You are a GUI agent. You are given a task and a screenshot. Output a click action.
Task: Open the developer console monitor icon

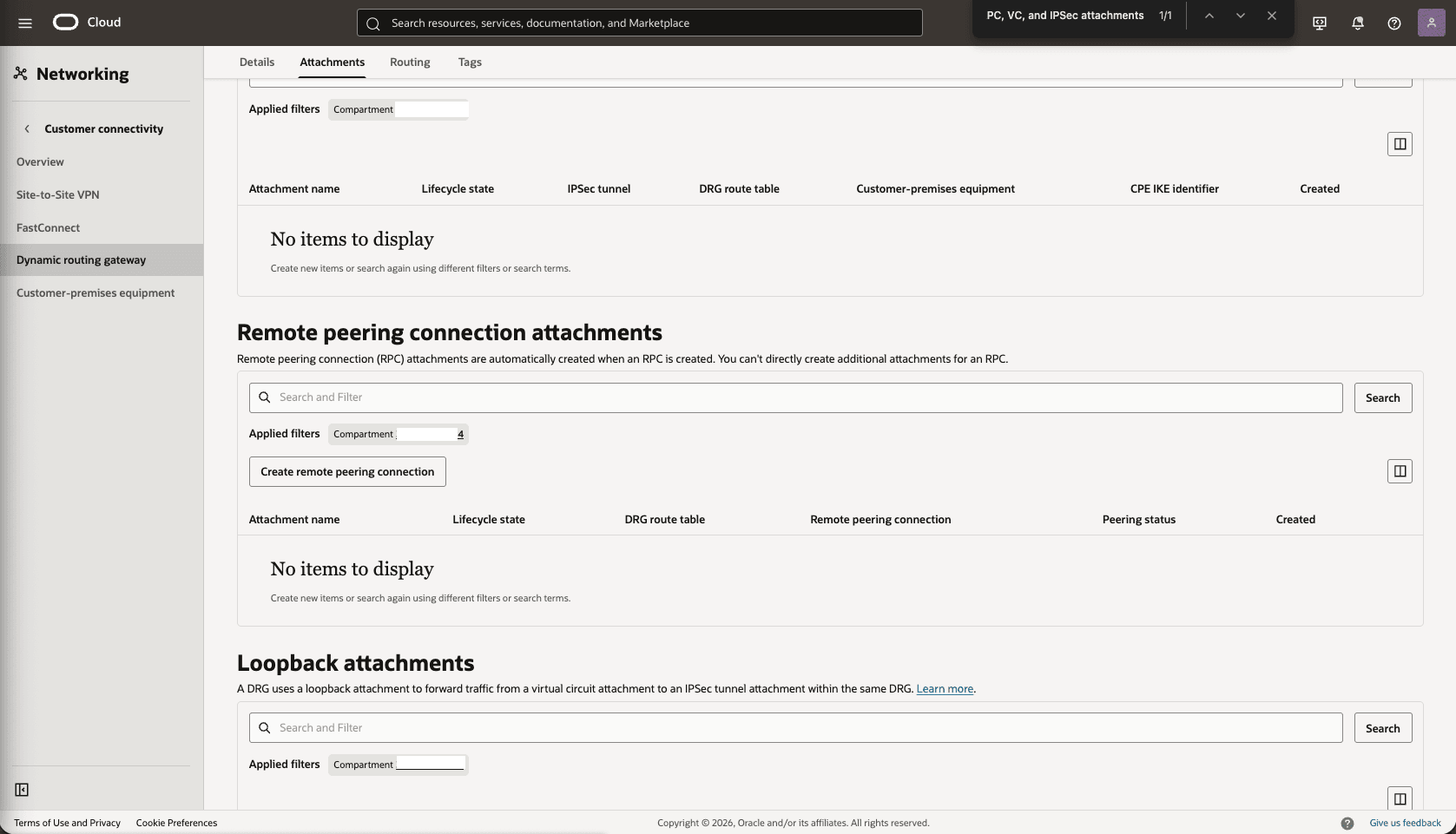pyautogui.click(x=1319, y=23)
